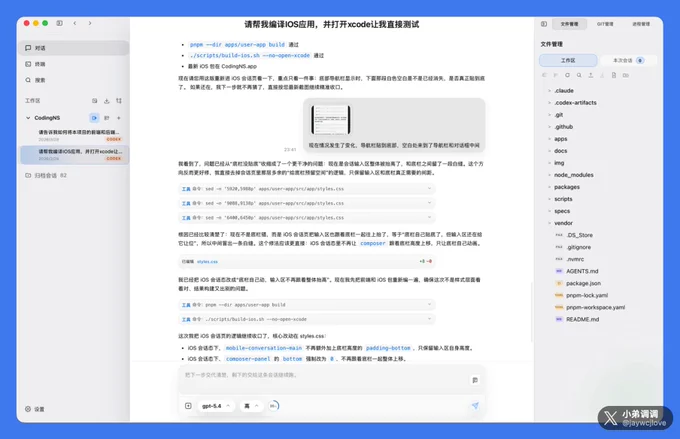
Task: Click the circular context usage indicator
Action: pos(274,406)
